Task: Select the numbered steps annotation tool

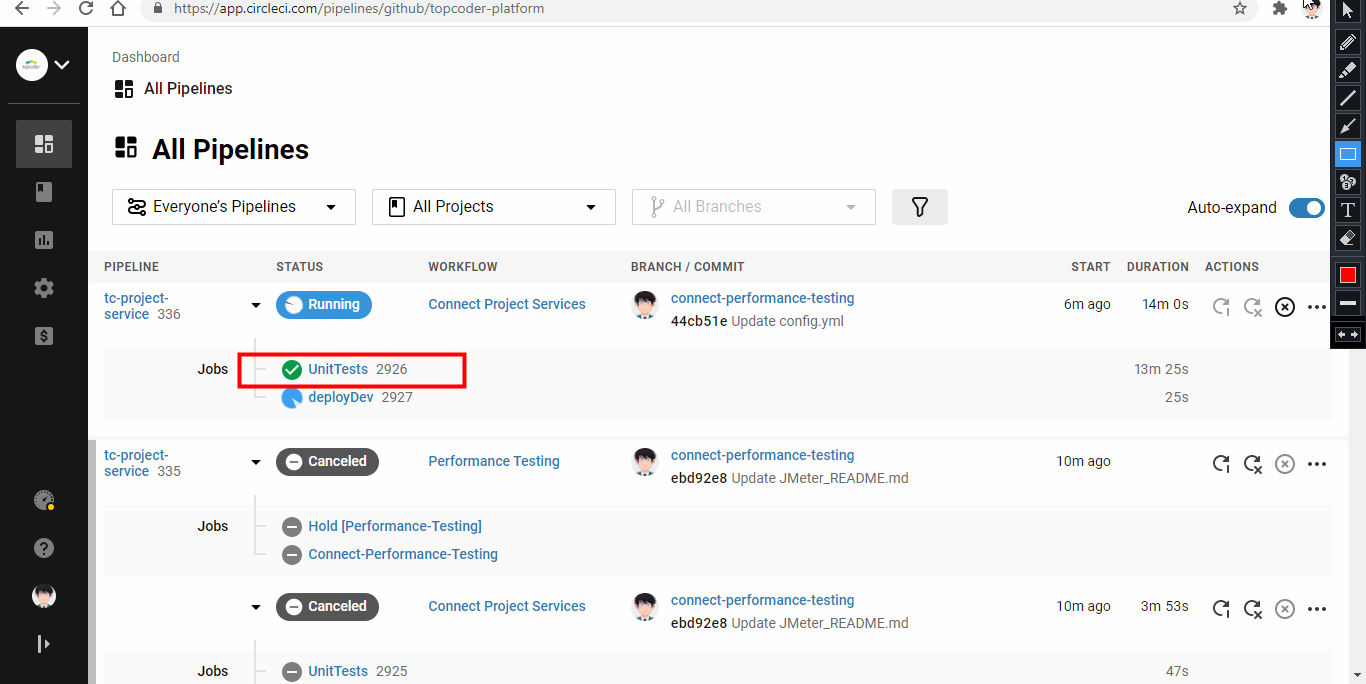Action: pyautogui.click(x=1347, y=182)
